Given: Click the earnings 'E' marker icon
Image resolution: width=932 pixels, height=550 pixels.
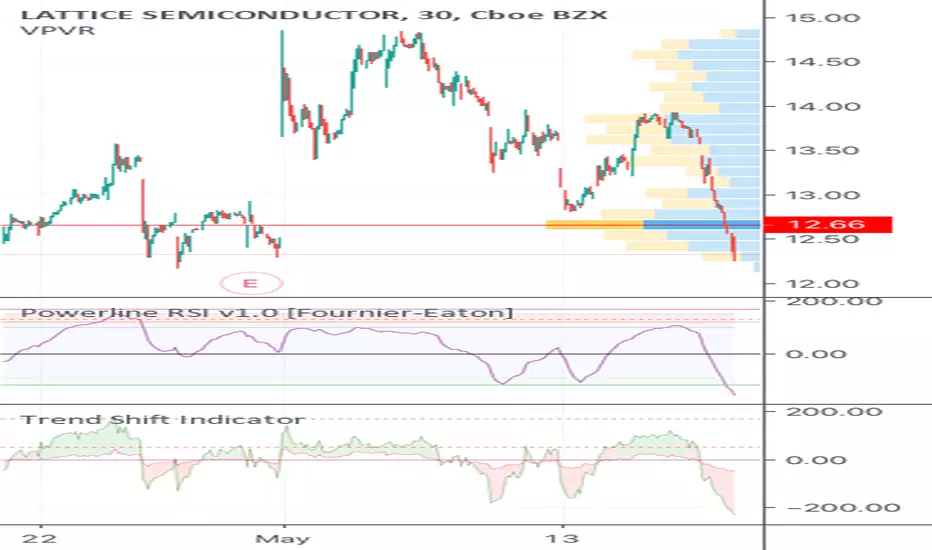Looking at the screenshot, I should pos(251,284).
